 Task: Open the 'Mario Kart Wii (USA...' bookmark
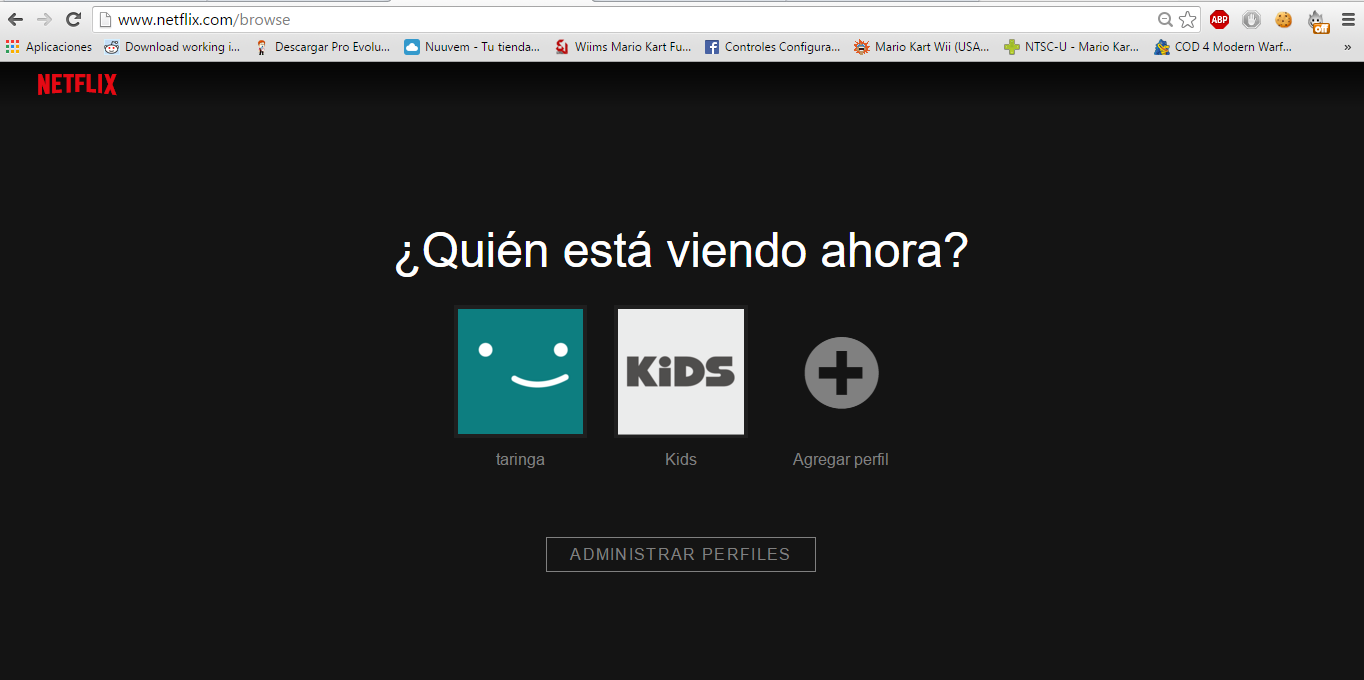click(x=922, y=47)
